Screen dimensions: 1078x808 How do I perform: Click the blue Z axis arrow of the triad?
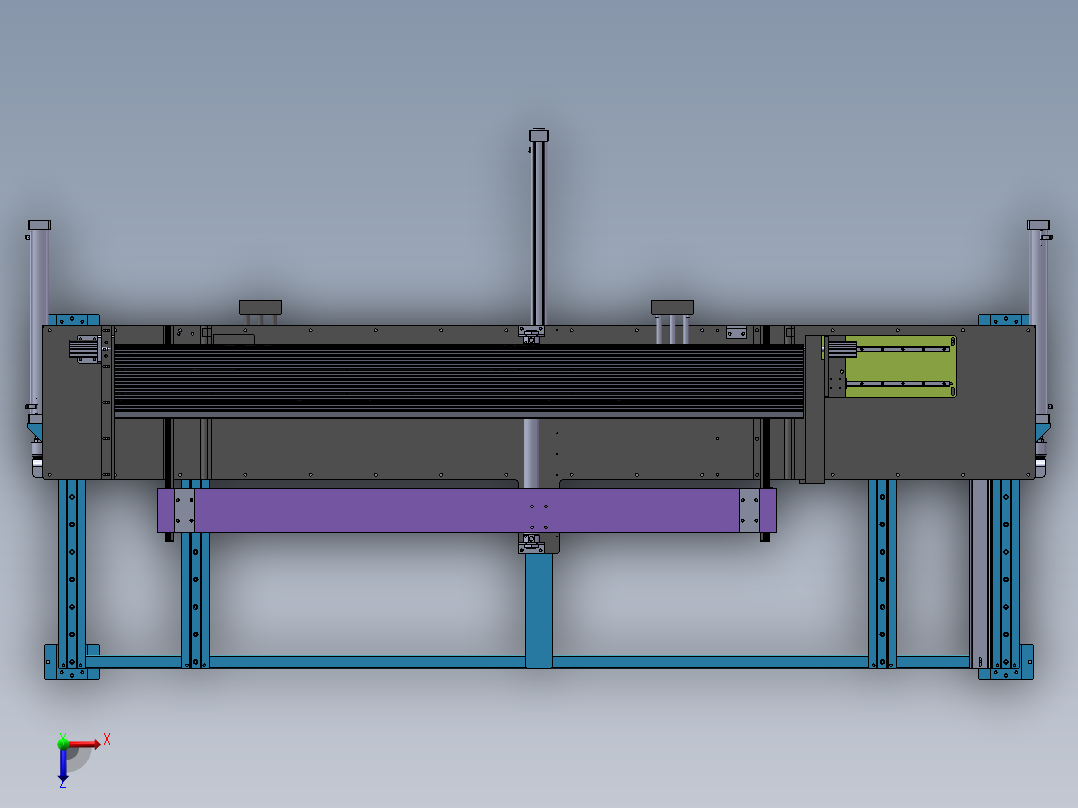click(x=63, y=764)
